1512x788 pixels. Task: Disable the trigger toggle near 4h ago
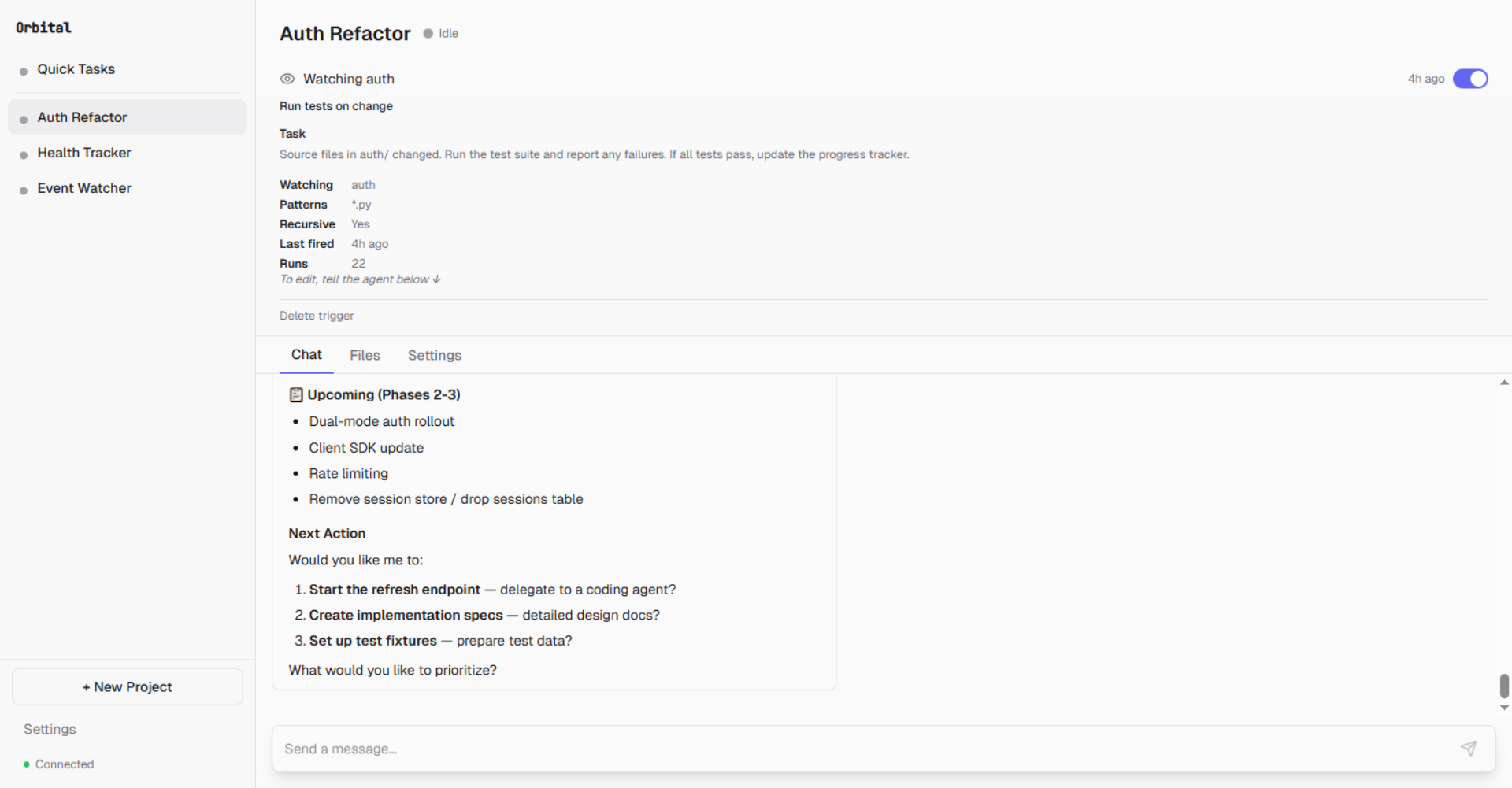(1470, 79)
